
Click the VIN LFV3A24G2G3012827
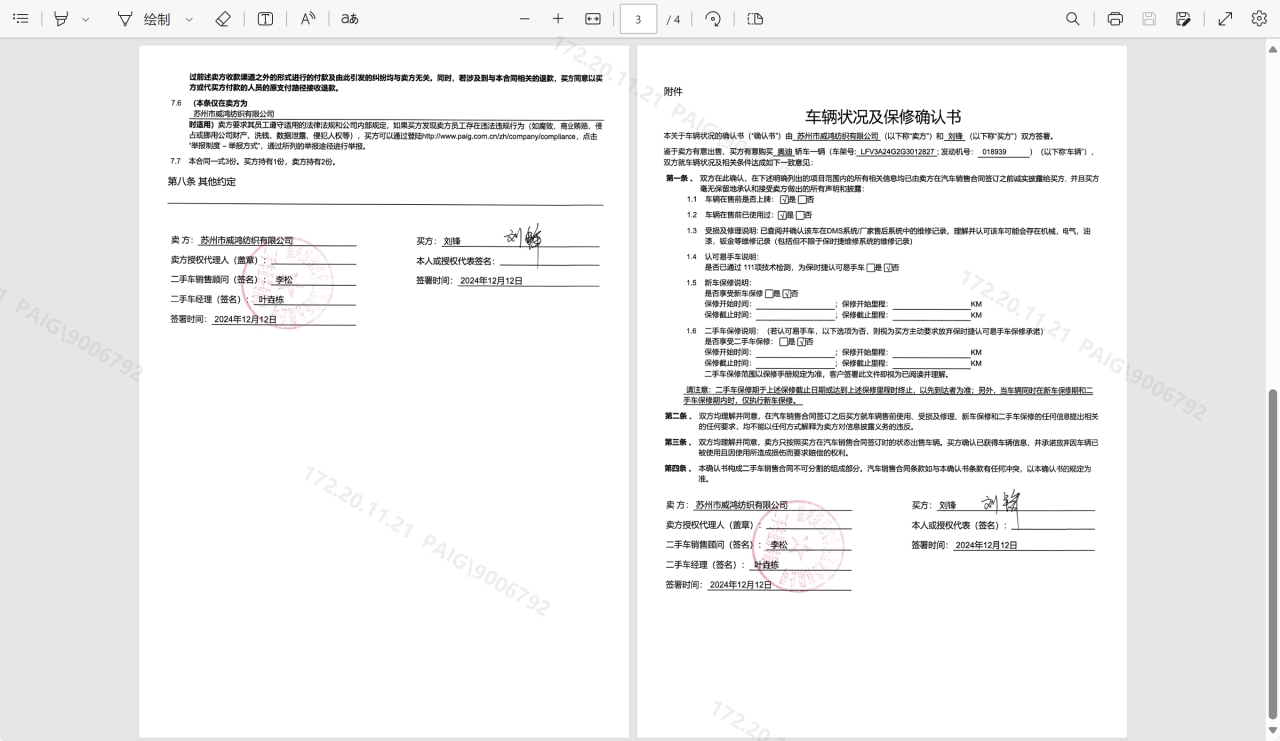897,152
